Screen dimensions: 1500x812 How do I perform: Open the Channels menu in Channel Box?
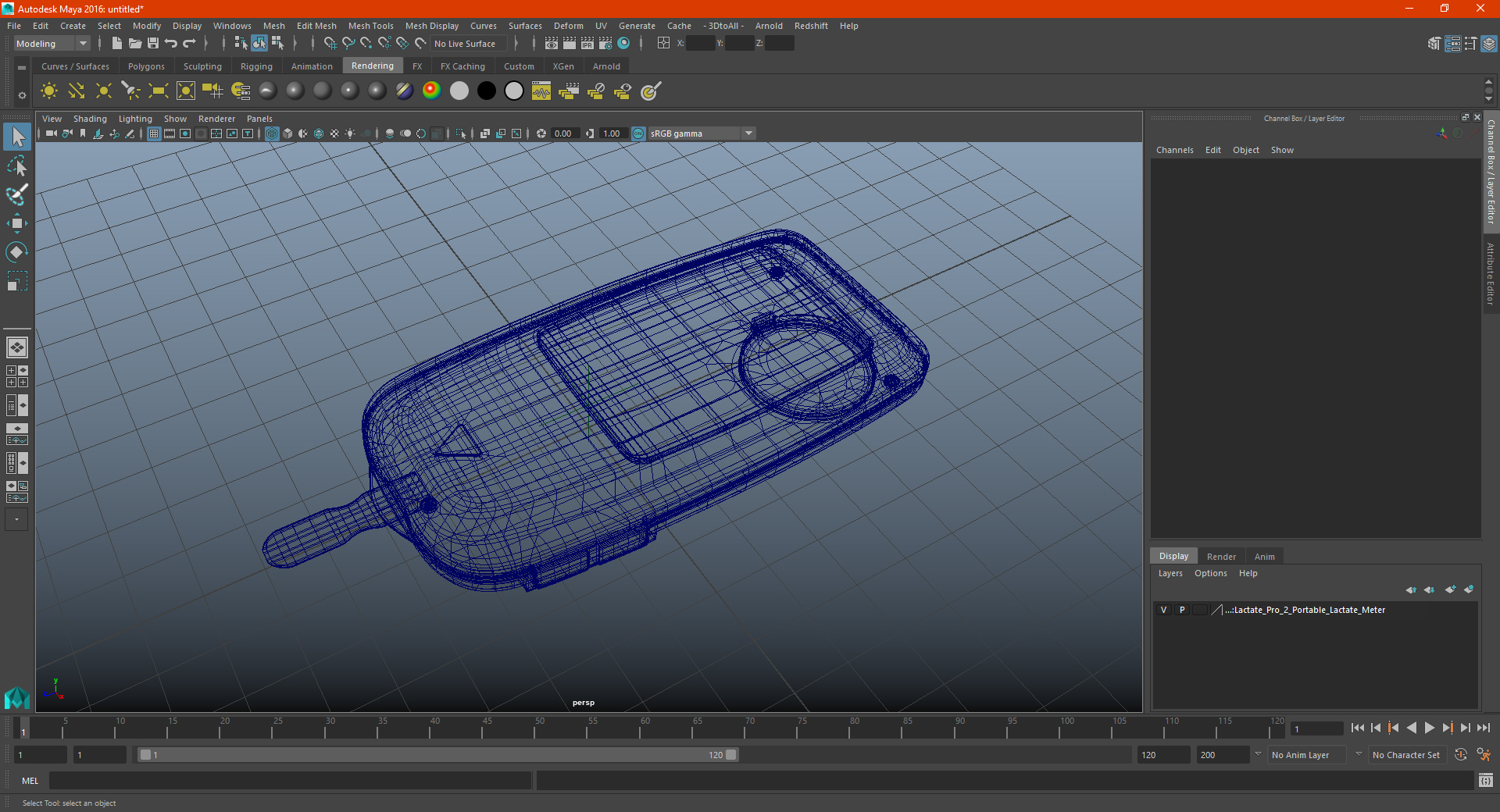pyautogui.click(x=1174, y=150)
